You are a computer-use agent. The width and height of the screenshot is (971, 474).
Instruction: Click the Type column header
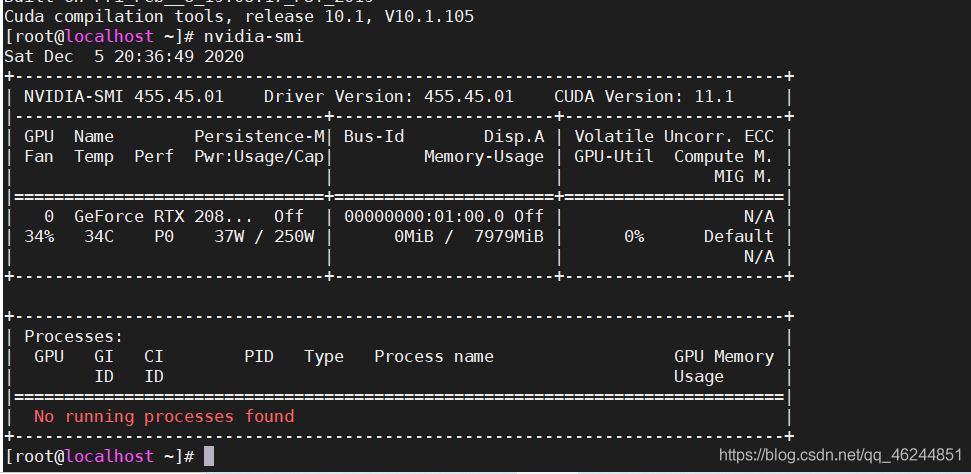[x=324, y=356]
